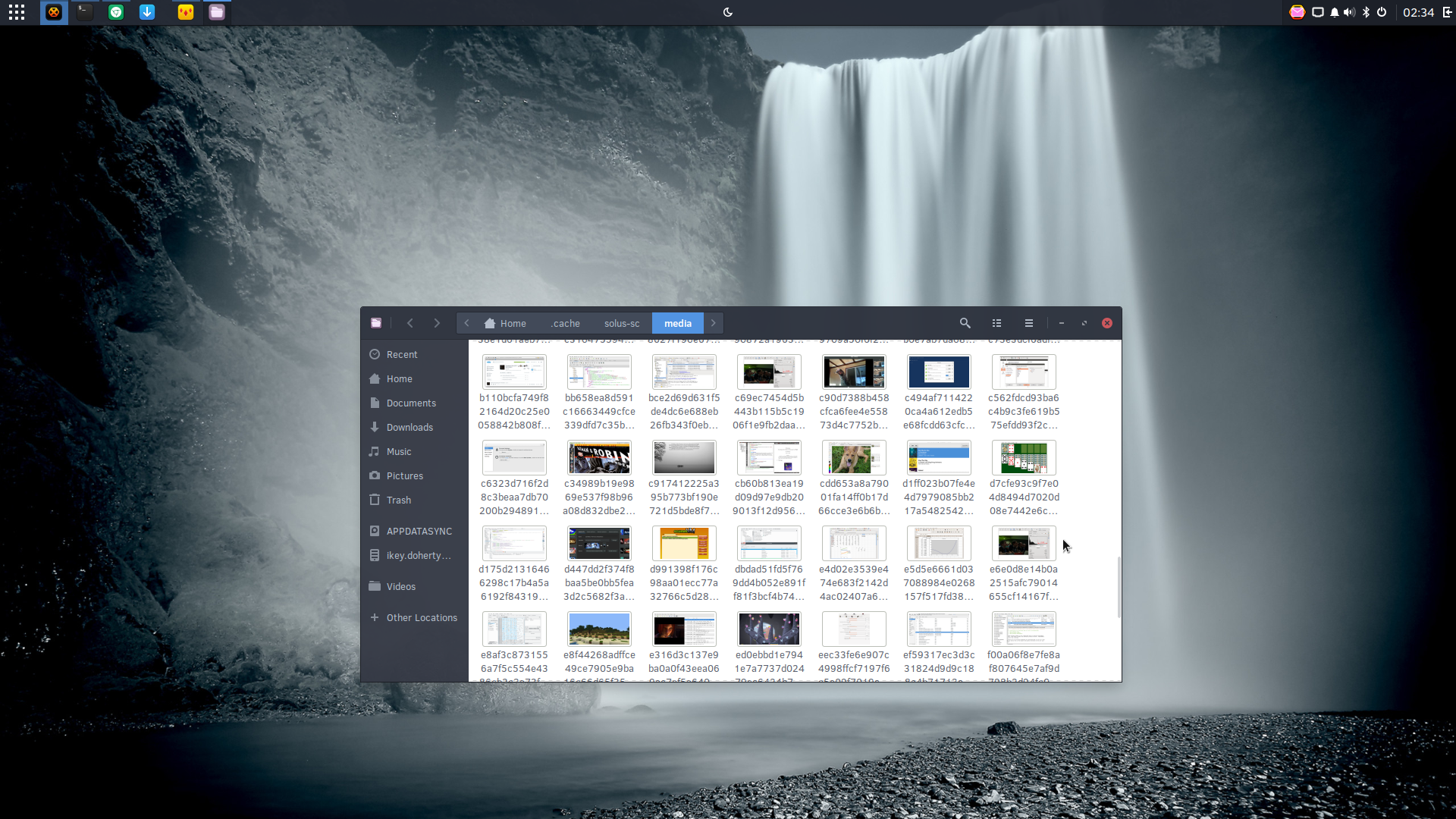The image size is (1456, 819).
Task: Select file c6323d716f2d thumbnail
Action: [514, 458]
